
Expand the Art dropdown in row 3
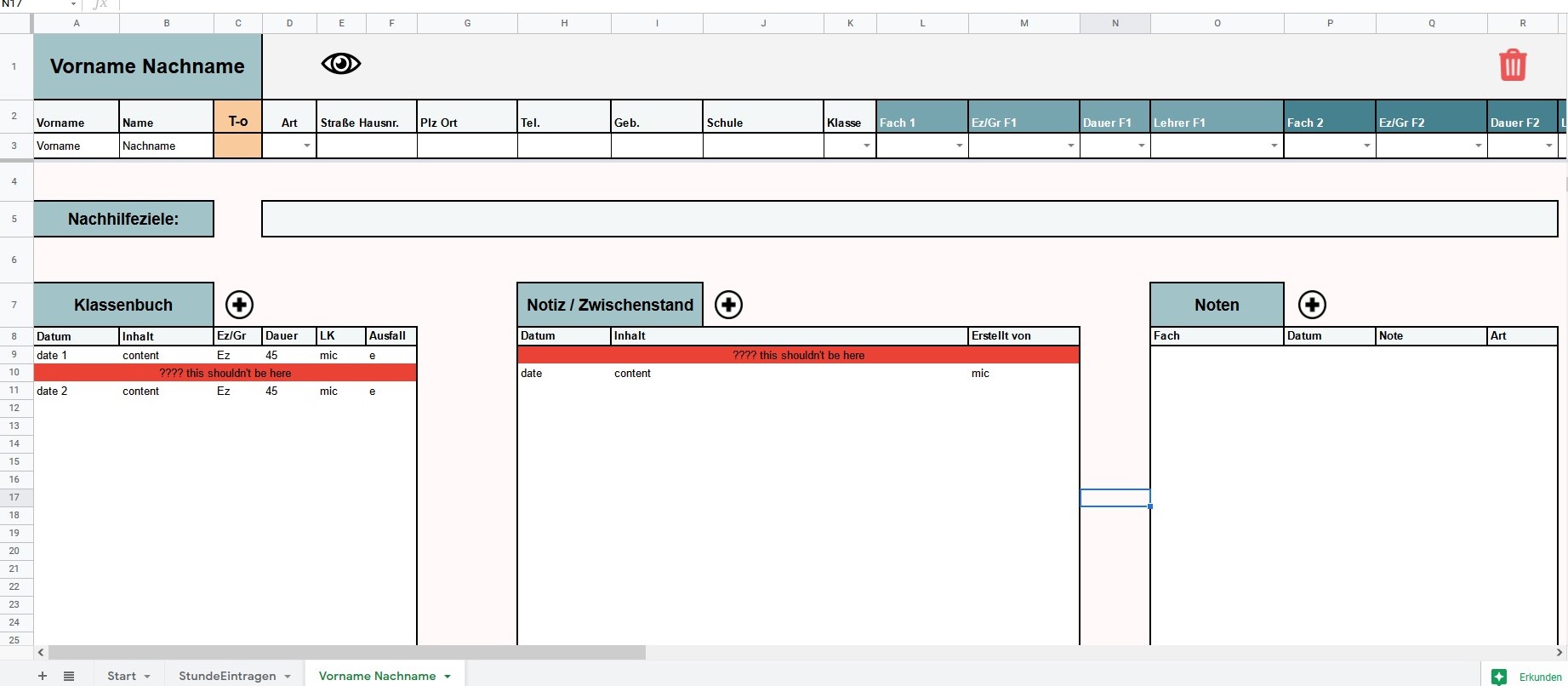pyautogui.click(x=306, y=146)
